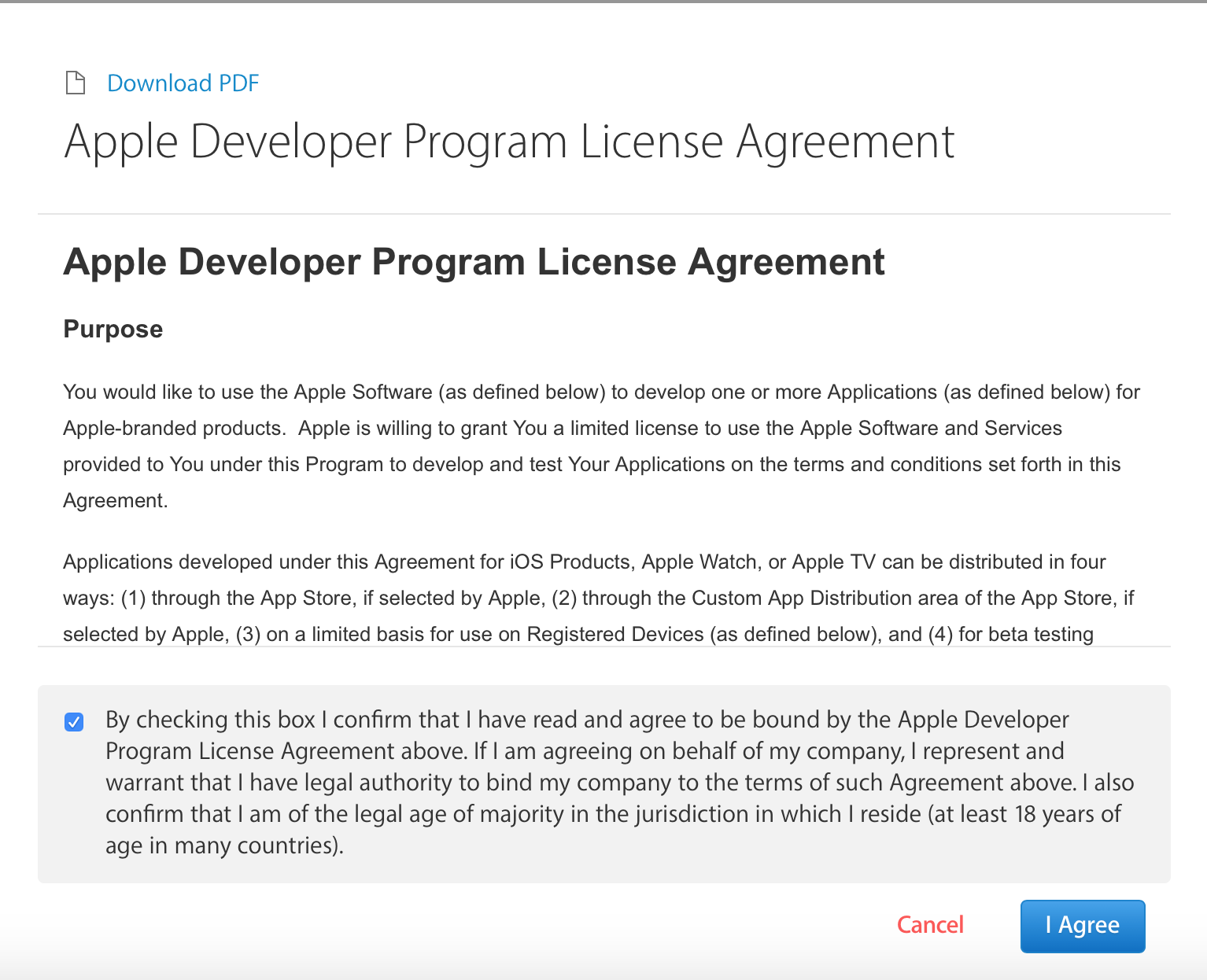Click the Cancel link
This screenshot has width=1207, height=980.
[930, 925]
